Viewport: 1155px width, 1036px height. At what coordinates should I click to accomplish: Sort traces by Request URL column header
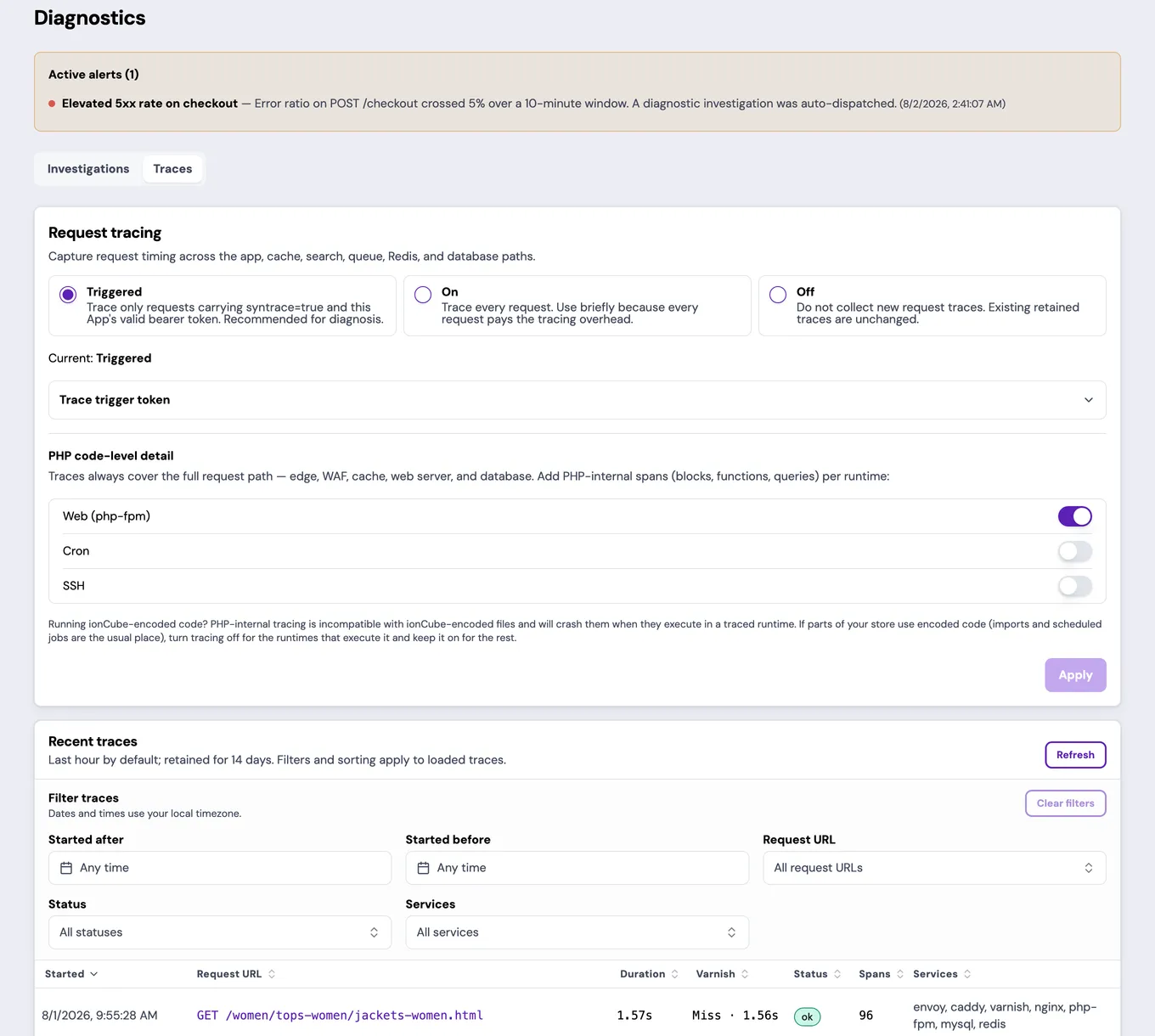click(236, 974)
